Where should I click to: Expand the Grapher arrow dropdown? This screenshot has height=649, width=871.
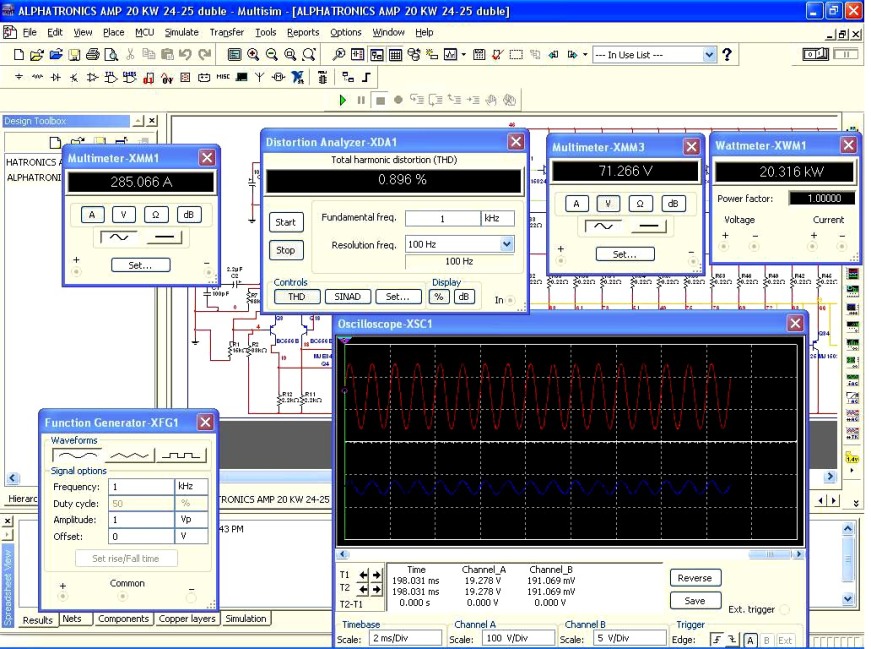tap(464, 54)
